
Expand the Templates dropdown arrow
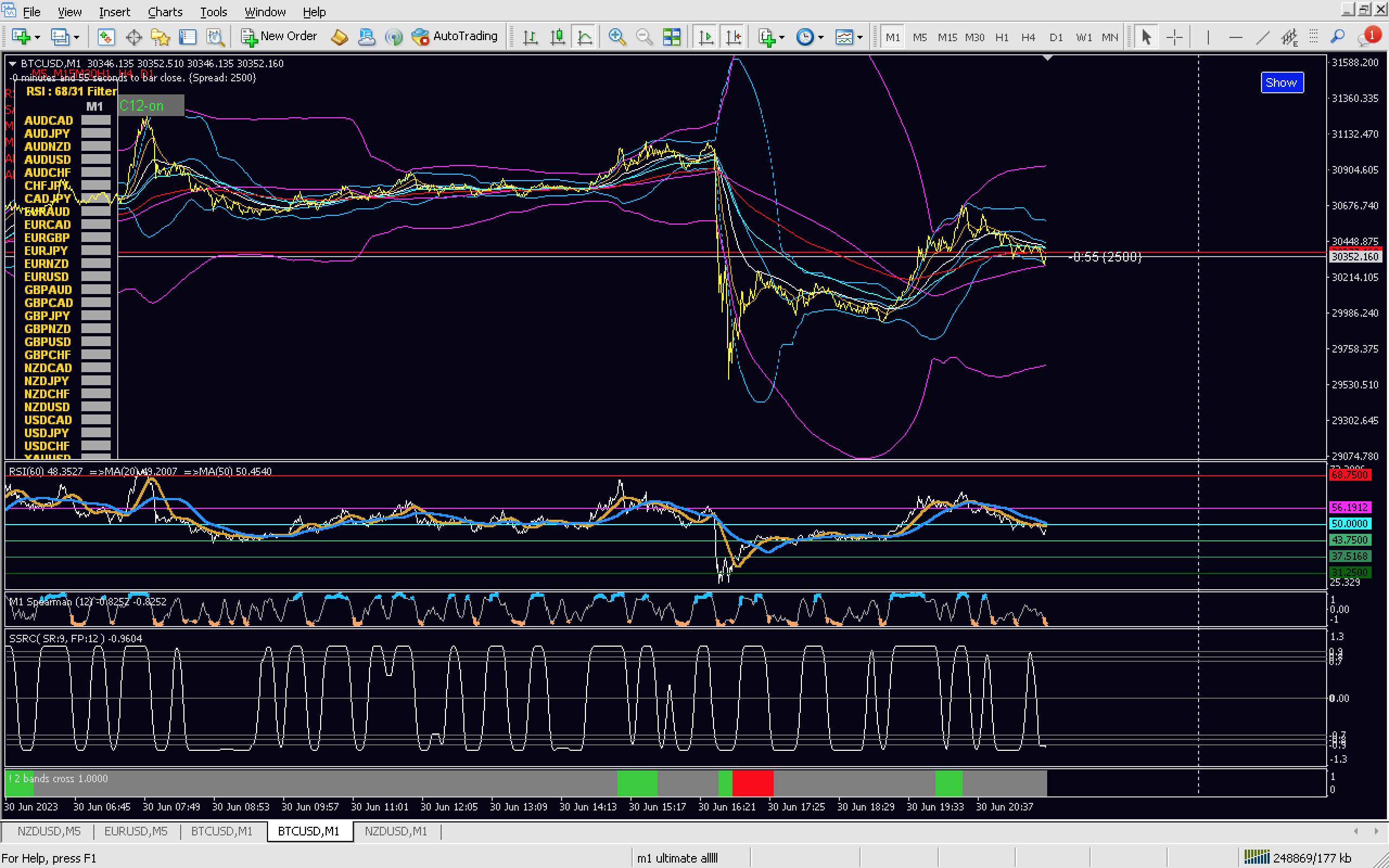click(x=860, y=37)
